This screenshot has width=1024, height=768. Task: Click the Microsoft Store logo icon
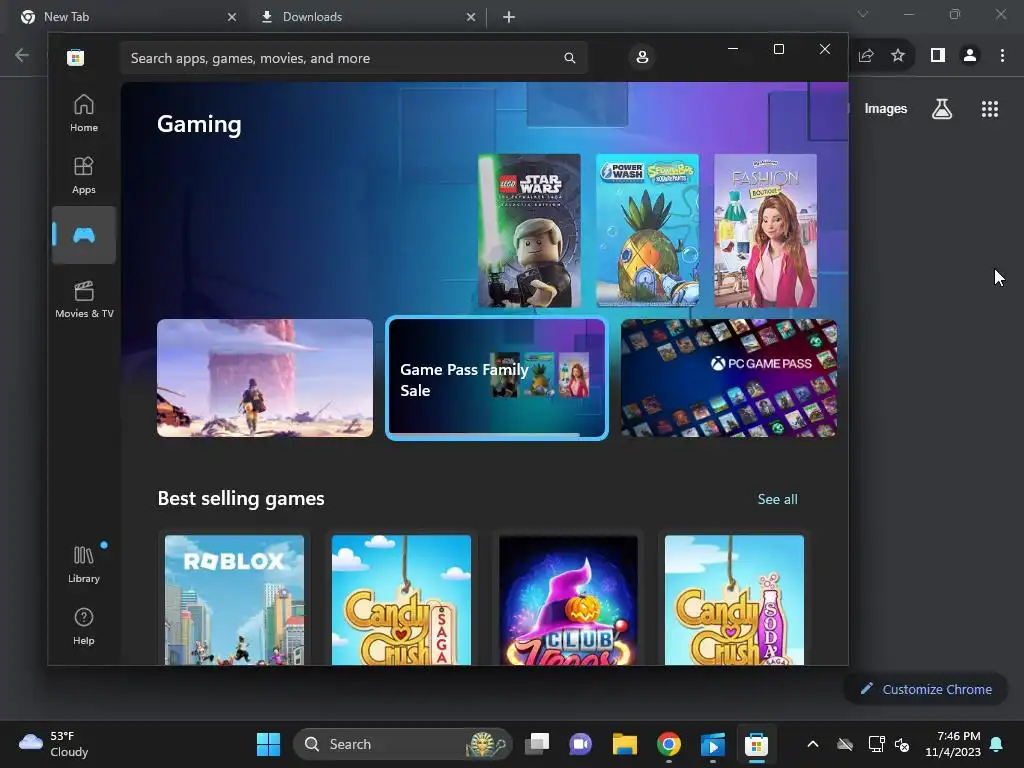click(x=75, y=57)
